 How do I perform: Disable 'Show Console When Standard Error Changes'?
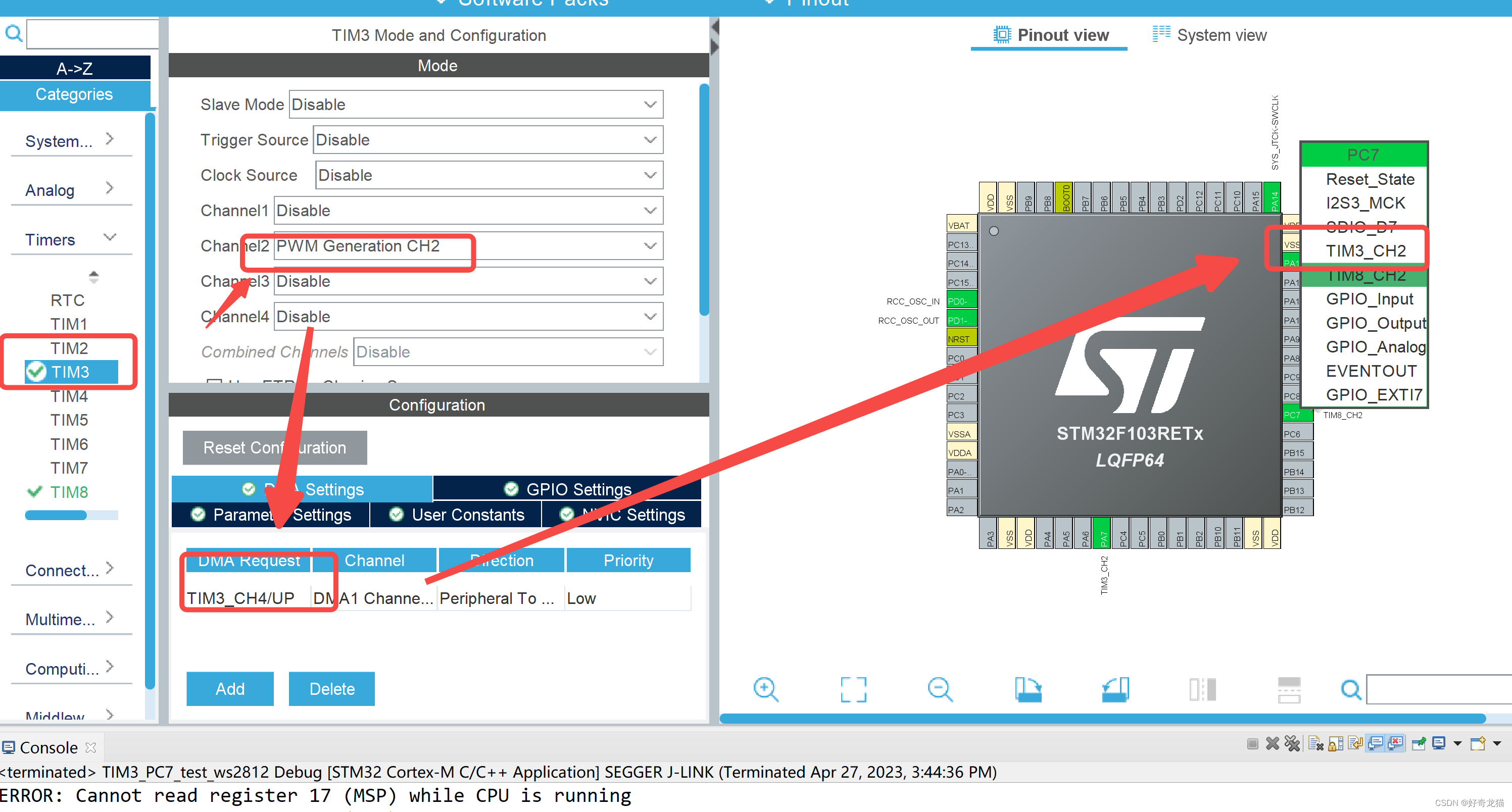[1394, 743]
